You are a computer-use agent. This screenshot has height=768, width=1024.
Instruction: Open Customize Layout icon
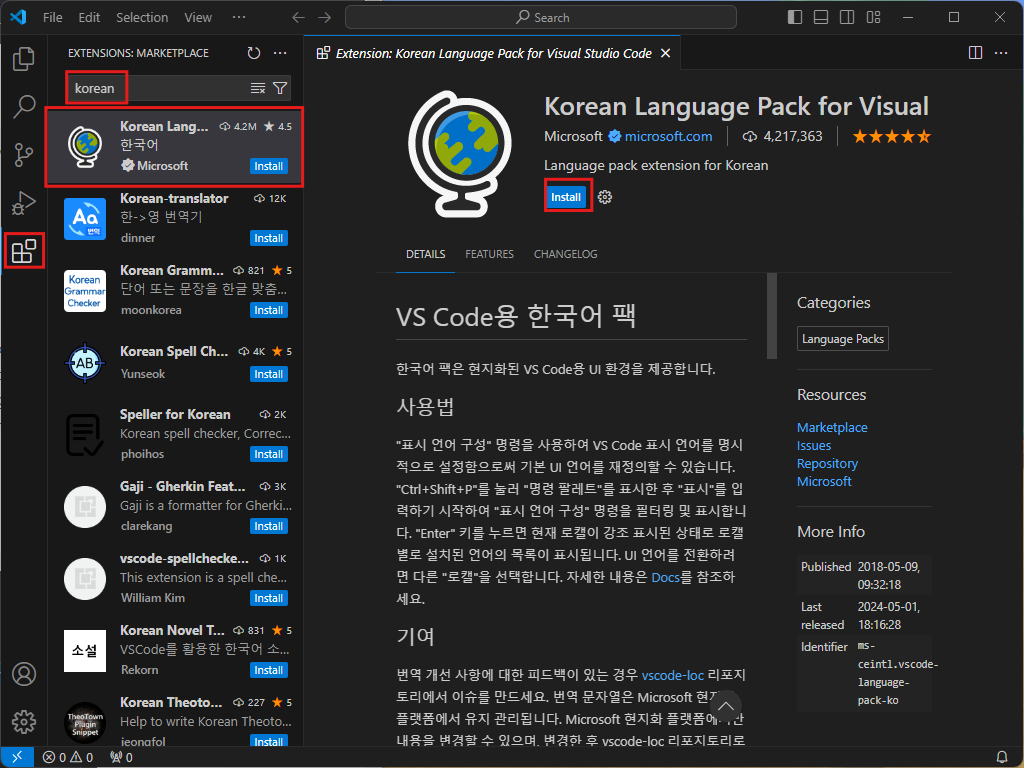coord(873,18)
